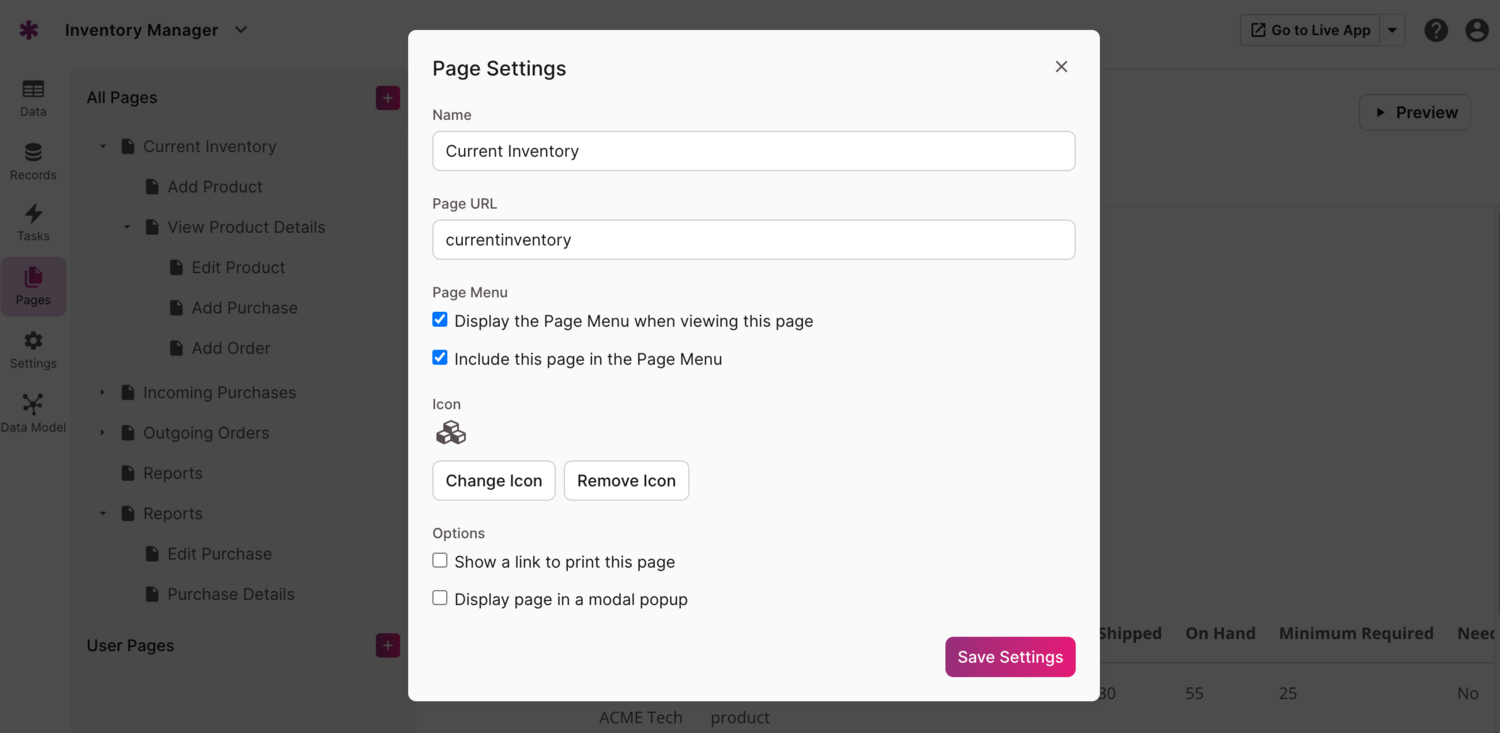This screenshot has width=1500, height=733.
Task: Open the Inventory Manager app dropdown
Action: tap(241, 30)
